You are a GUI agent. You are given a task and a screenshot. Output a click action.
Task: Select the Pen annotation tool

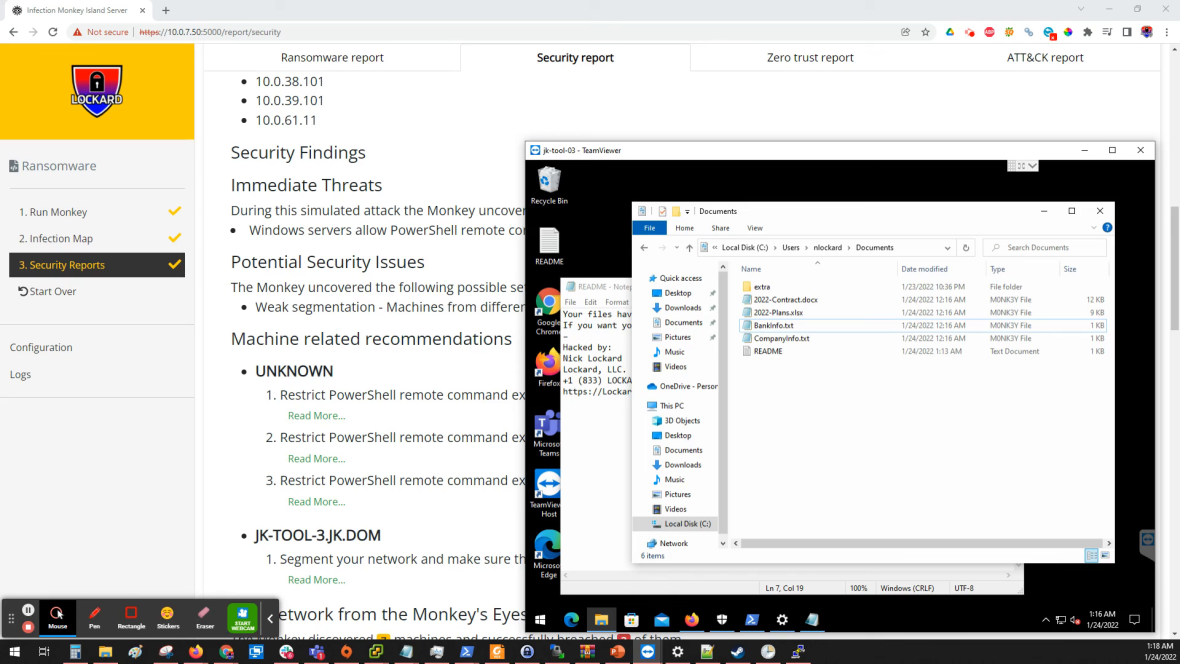[94, 617]
